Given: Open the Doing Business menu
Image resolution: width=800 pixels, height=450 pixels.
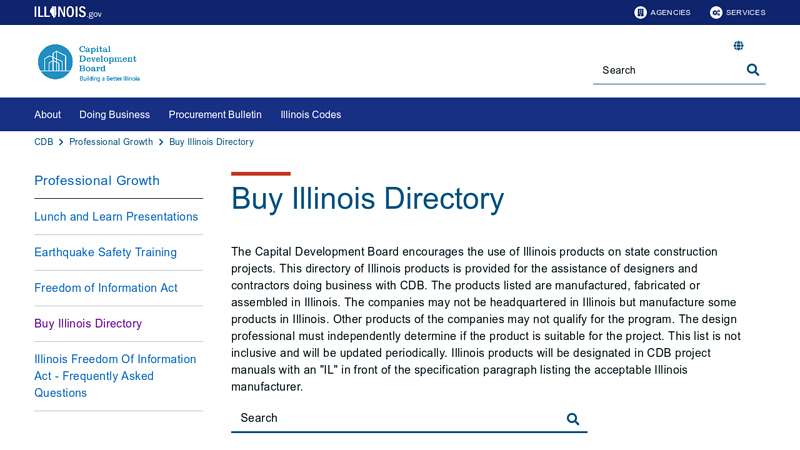Looking at the screenshot, I should click(114, 115).
